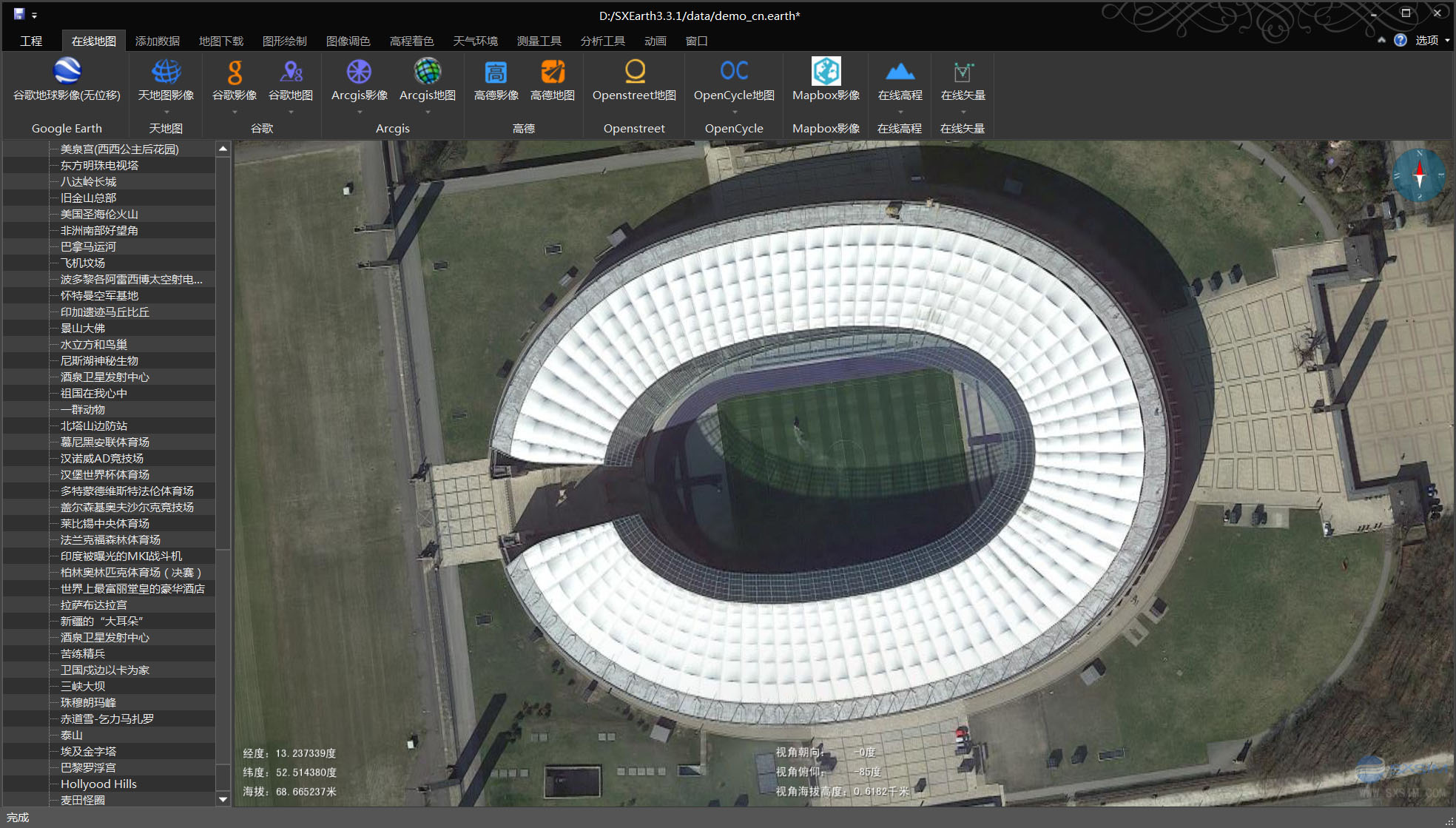The width and height of the screenshot is (1456, 828).
Task: Select 东方明珠电视塔 in the list
Action: tap(100, 165)
